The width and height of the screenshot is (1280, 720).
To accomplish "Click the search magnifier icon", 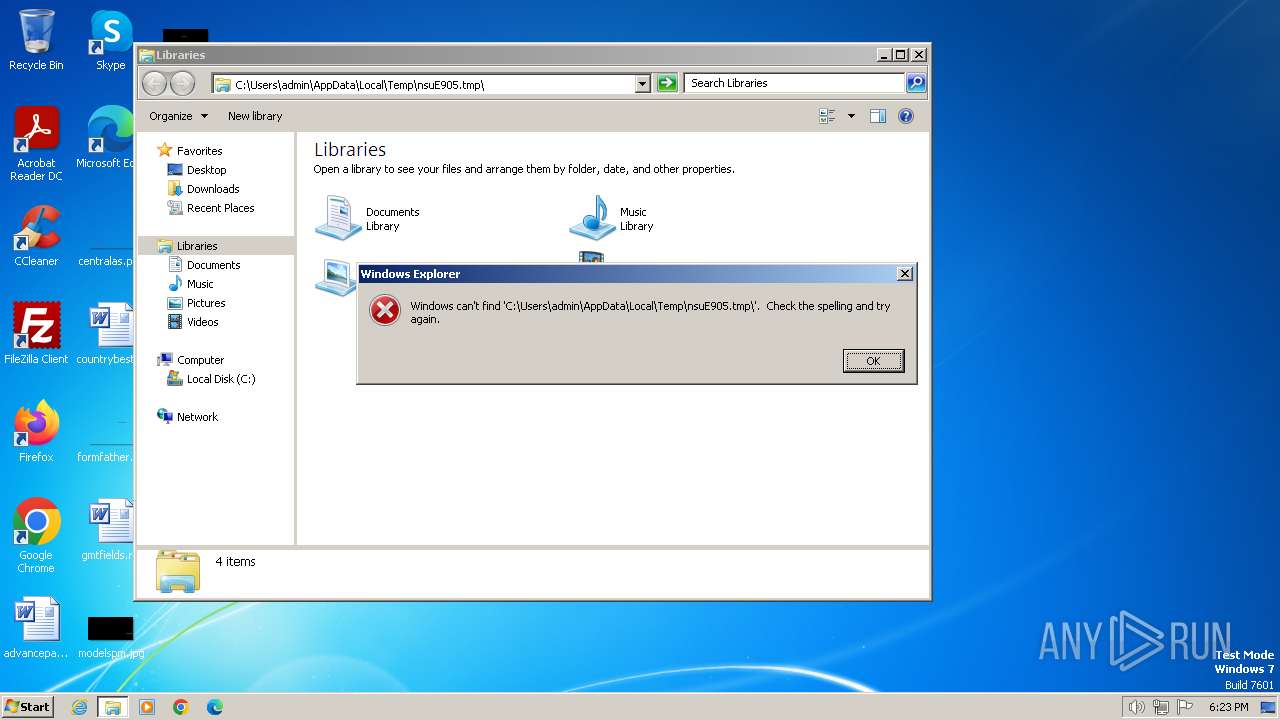I will 916,83.
